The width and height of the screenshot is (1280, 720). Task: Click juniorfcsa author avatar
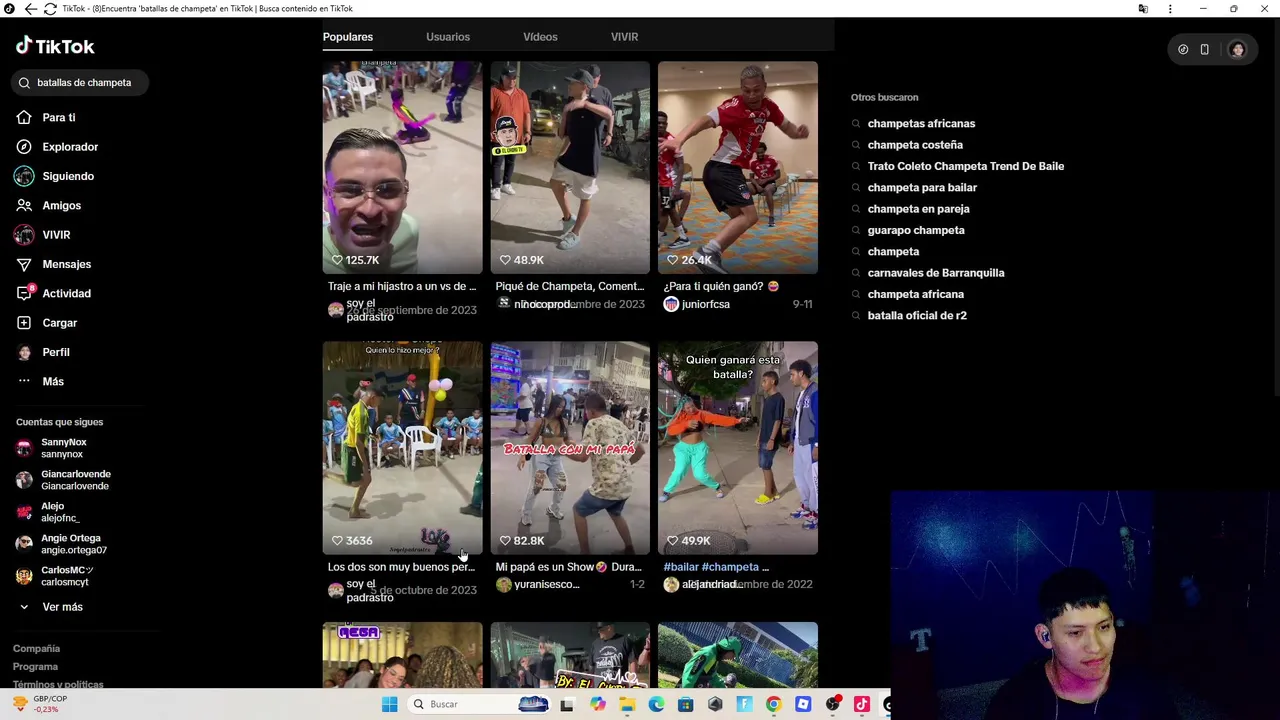coord(671,304)
